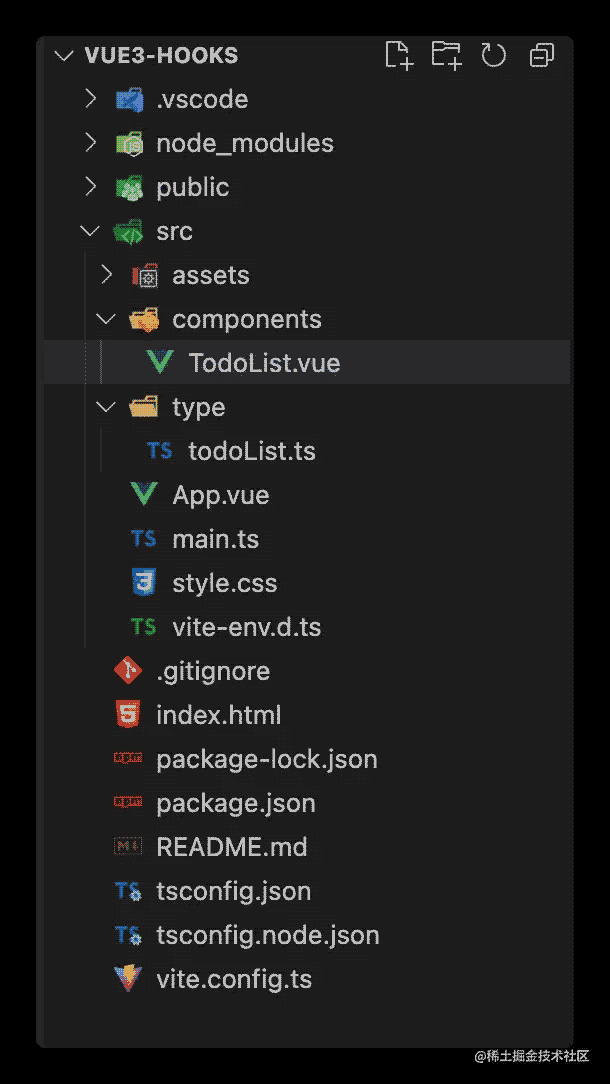The width and height of the screenshot is (610, 1084).
Task: Click the git icon next to .gitignore
Action: [128, 671]
